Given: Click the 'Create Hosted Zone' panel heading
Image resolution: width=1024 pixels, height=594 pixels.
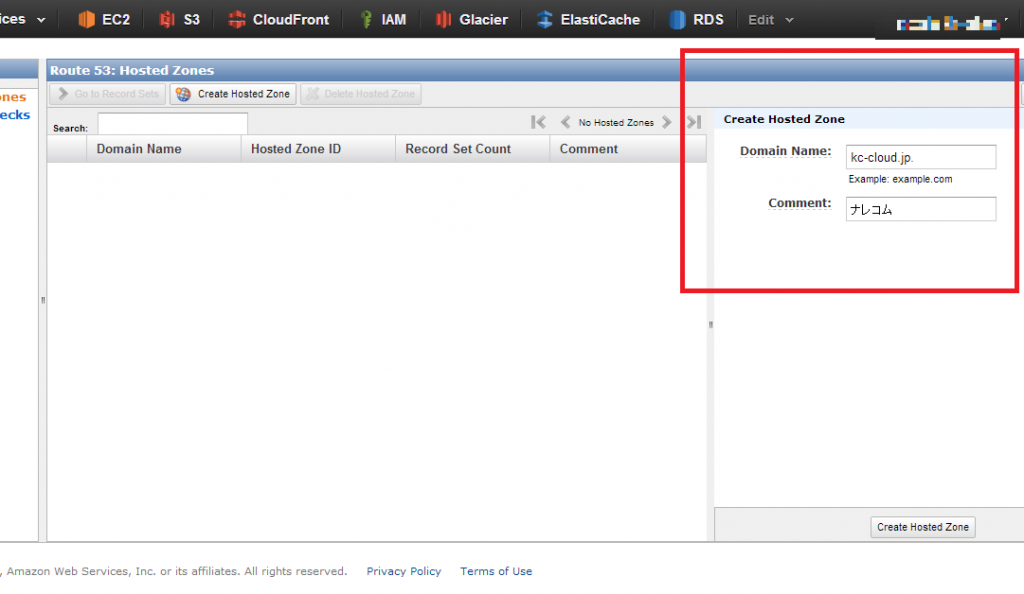Looking at the screenshot, I should (784, 119).
